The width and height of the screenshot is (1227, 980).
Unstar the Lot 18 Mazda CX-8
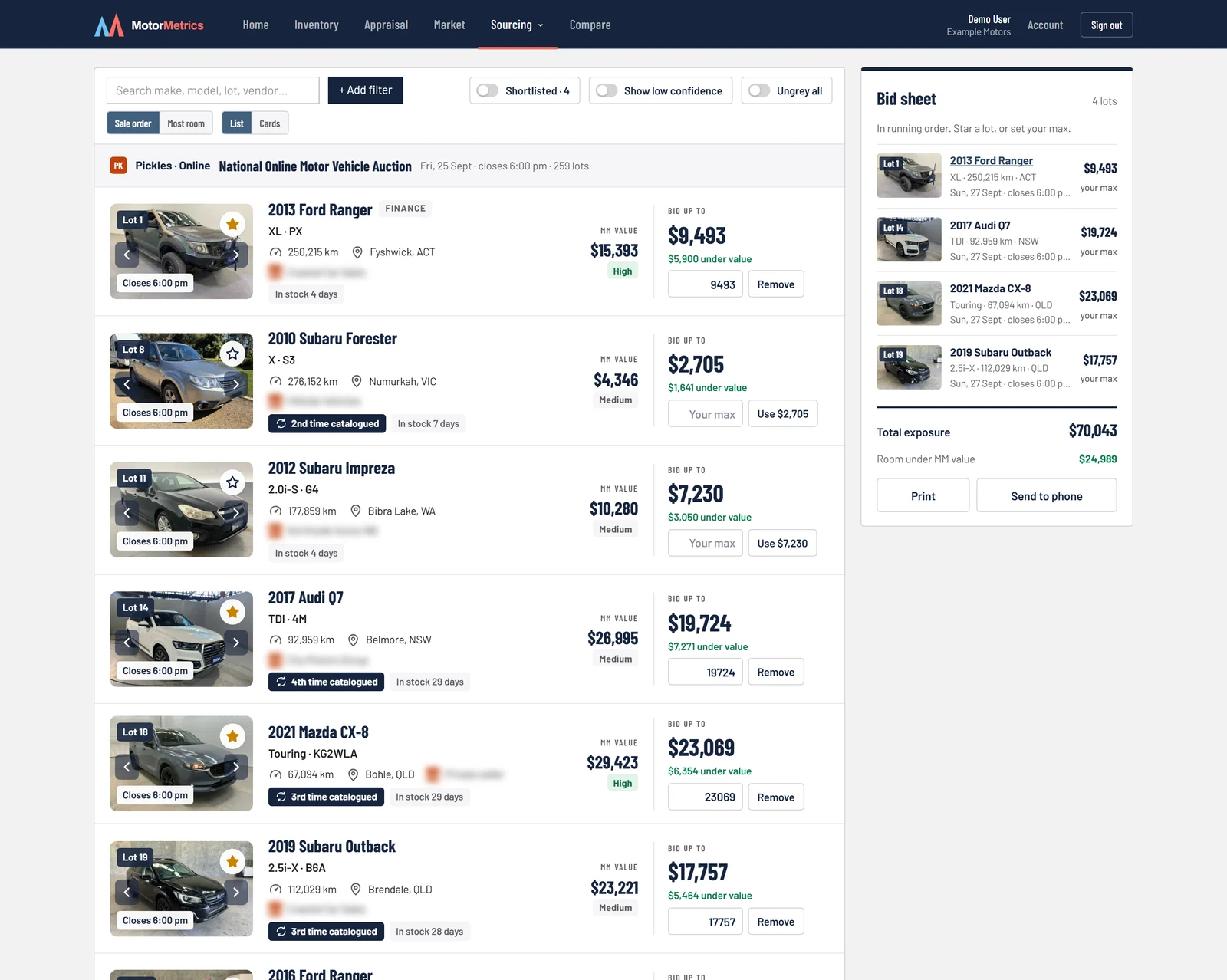pos(232,737)
